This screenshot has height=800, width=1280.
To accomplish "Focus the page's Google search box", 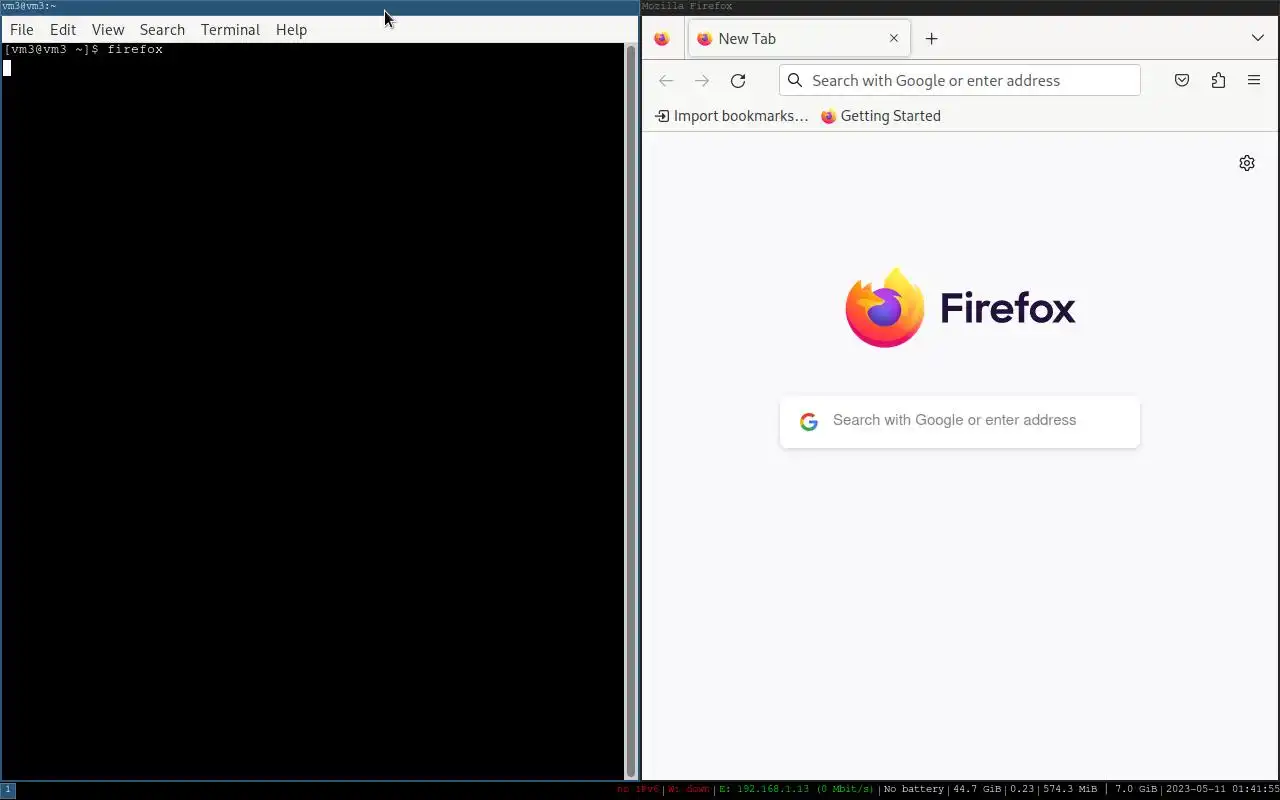I will [960, 421].
